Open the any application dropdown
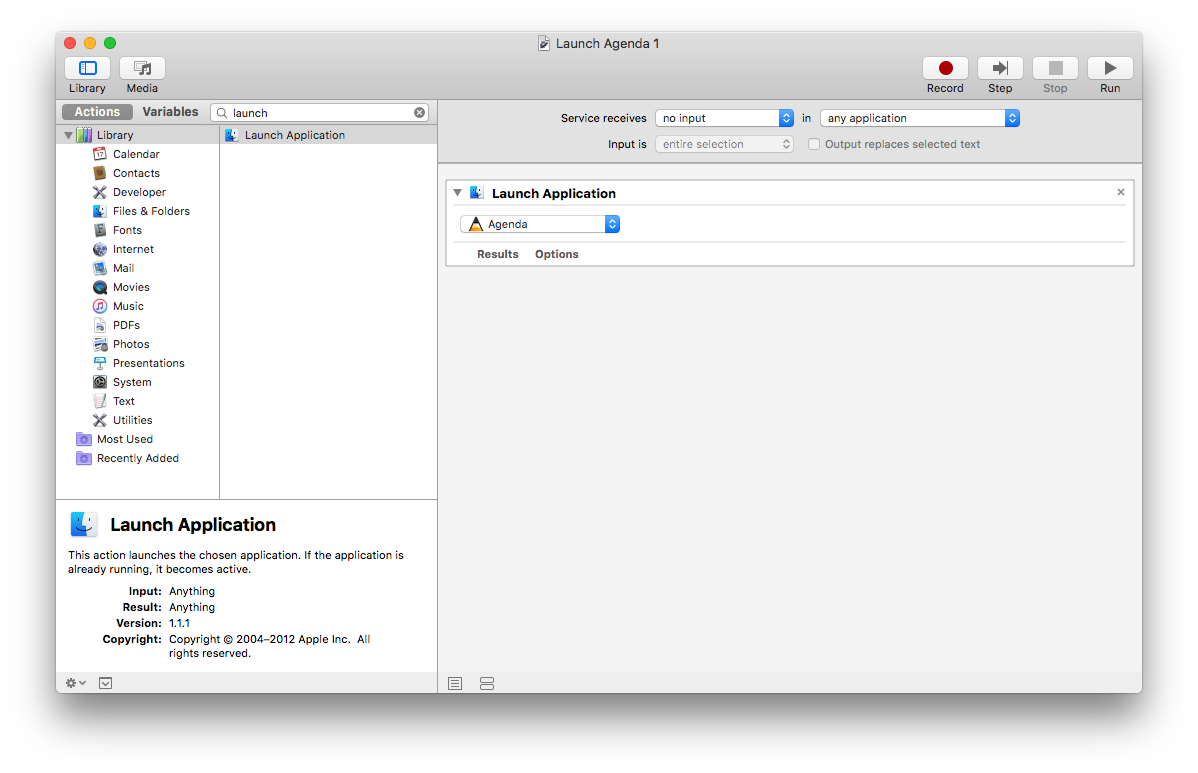 920,118
